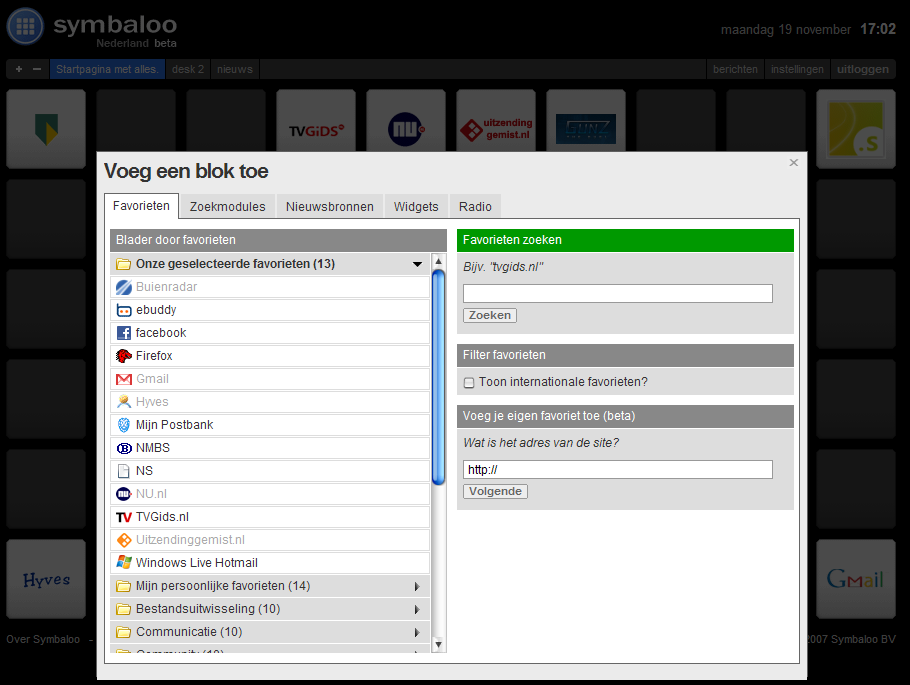
Task: Close the Voeg een blok toe dialog
Action: click(x=793, y=163)
